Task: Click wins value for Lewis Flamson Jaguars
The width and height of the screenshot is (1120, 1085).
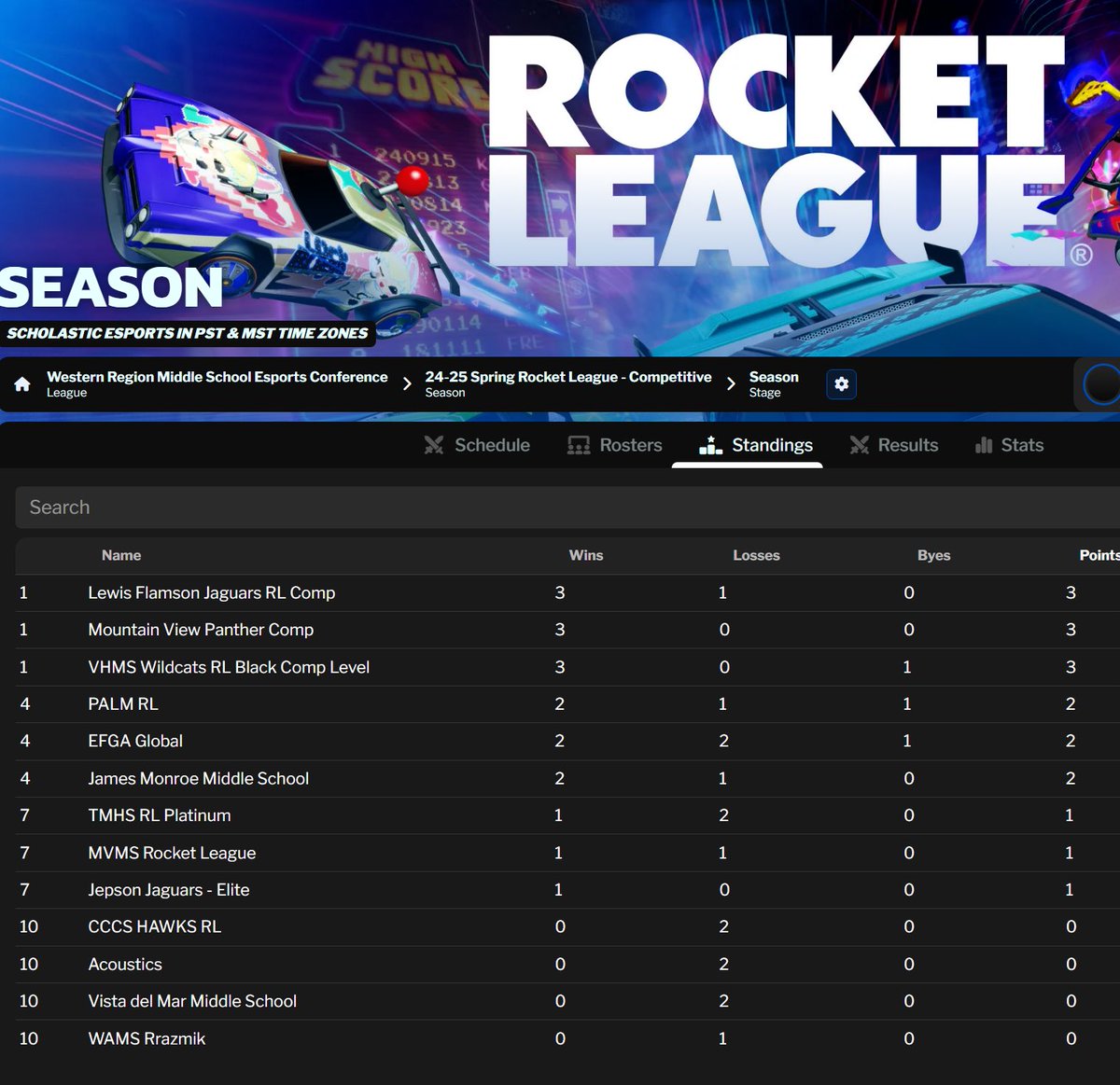Action: 560,592
